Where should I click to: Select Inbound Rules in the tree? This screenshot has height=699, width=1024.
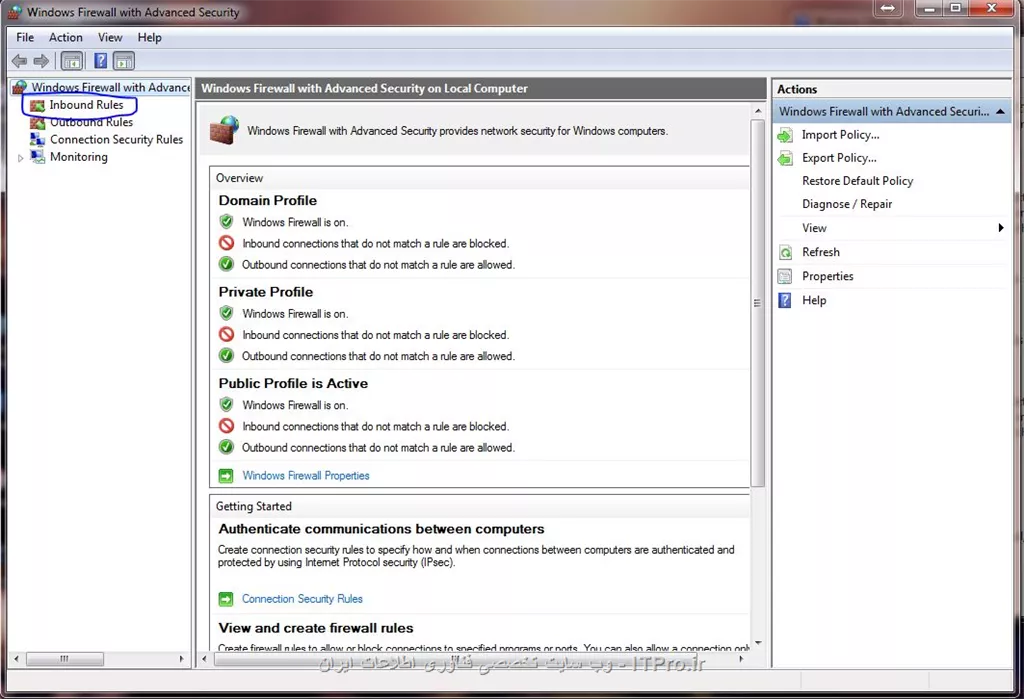[86, 105]
